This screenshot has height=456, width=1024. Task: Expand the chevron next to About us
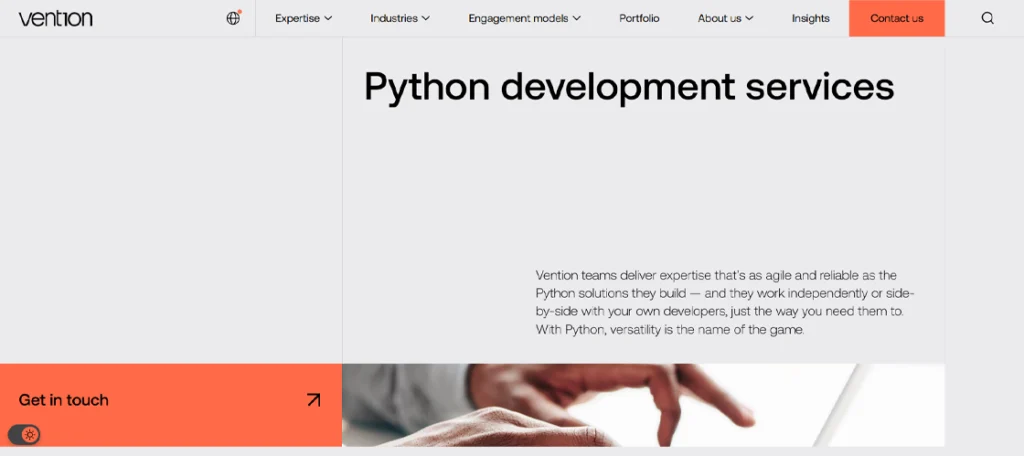[x=749, y=18]
